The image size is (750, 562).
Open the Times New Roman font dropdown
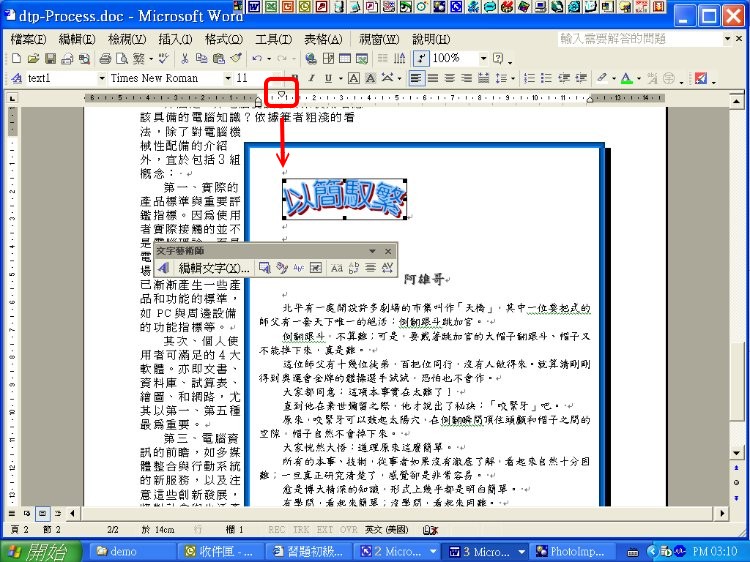tap(228, 78)
